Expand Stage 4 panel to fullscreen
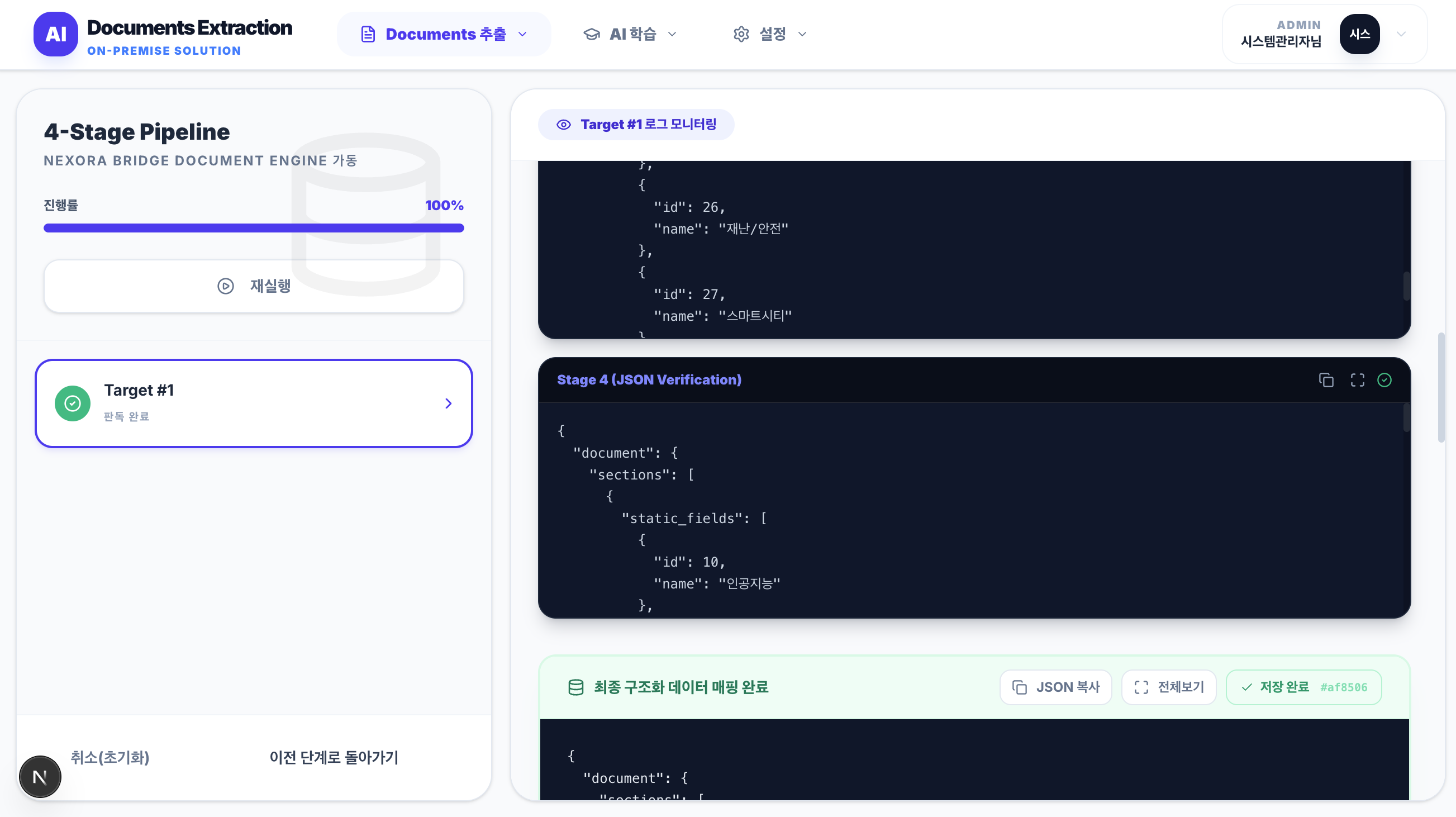Viewport: 1456px width, 817px height. tap(1357, 380)
